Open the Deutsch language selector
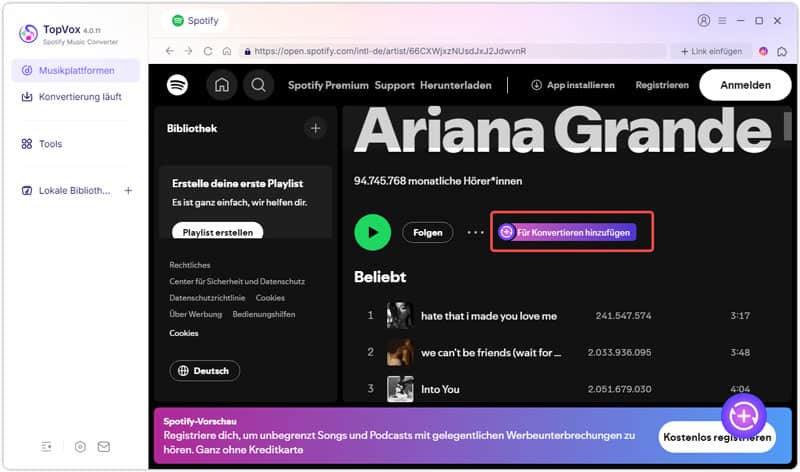This screenshot has height=472, width=800. (x=205, y=370)
